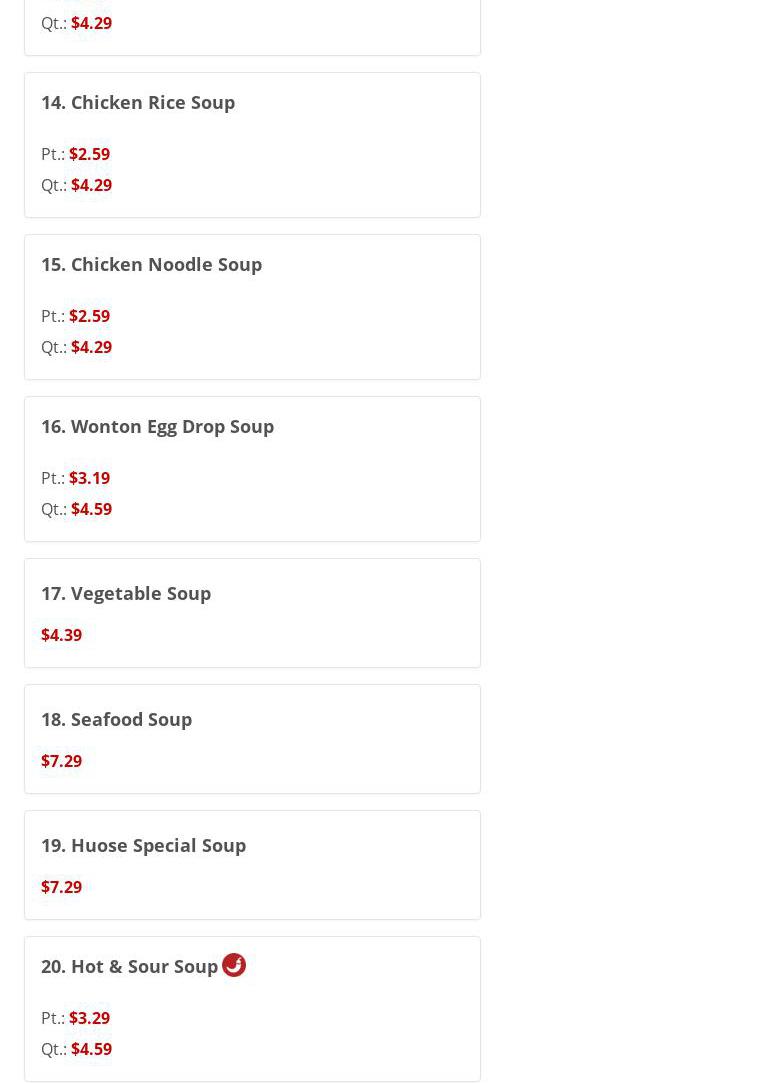Select Hot & Sour Soup pint $3.29

(x=89, y=1018)
